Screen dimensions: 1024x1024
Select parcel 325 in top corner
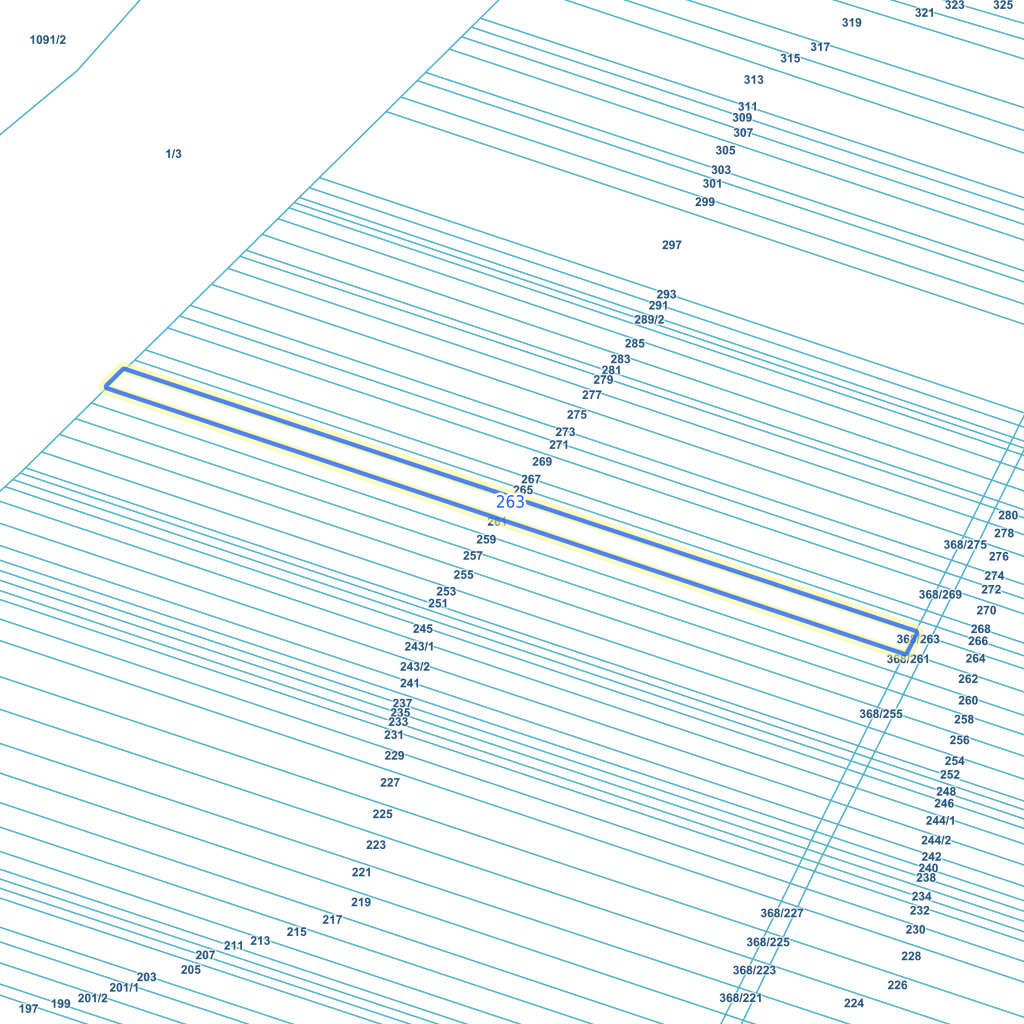tap(1002, 5)
